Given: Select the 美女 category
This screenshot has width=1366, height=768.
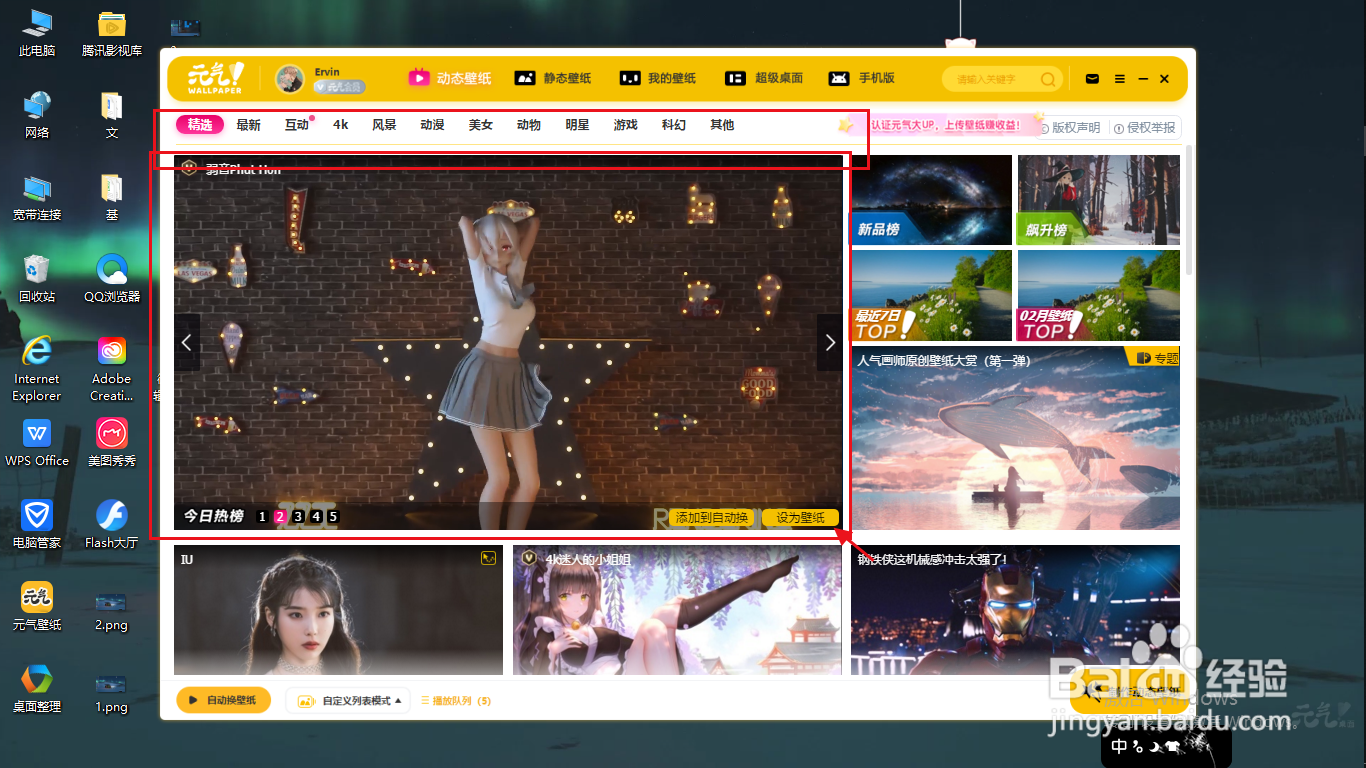Looking at the screenshot, I should tap(481, 125).
